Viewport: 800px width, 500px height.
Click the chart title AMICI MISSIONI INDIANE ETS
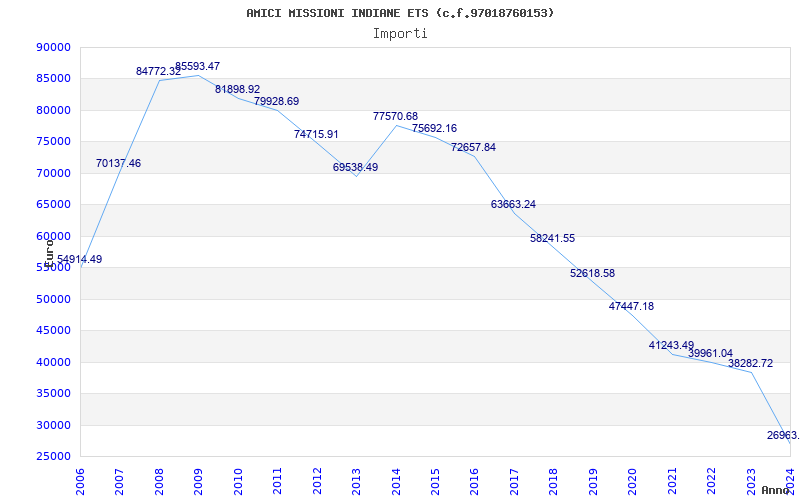(400, 13)
